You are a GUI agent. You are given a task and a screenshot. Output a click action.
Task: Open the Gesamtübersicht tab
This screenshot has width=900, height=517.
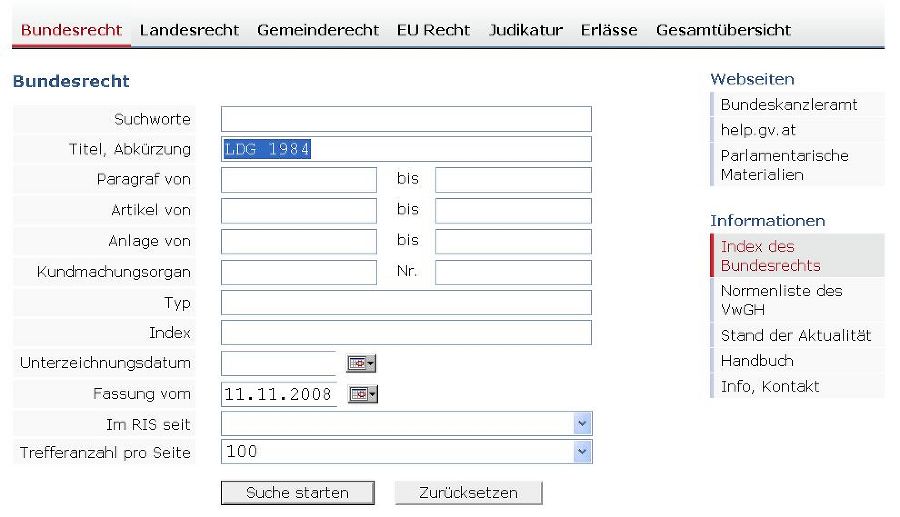(723, 30)
